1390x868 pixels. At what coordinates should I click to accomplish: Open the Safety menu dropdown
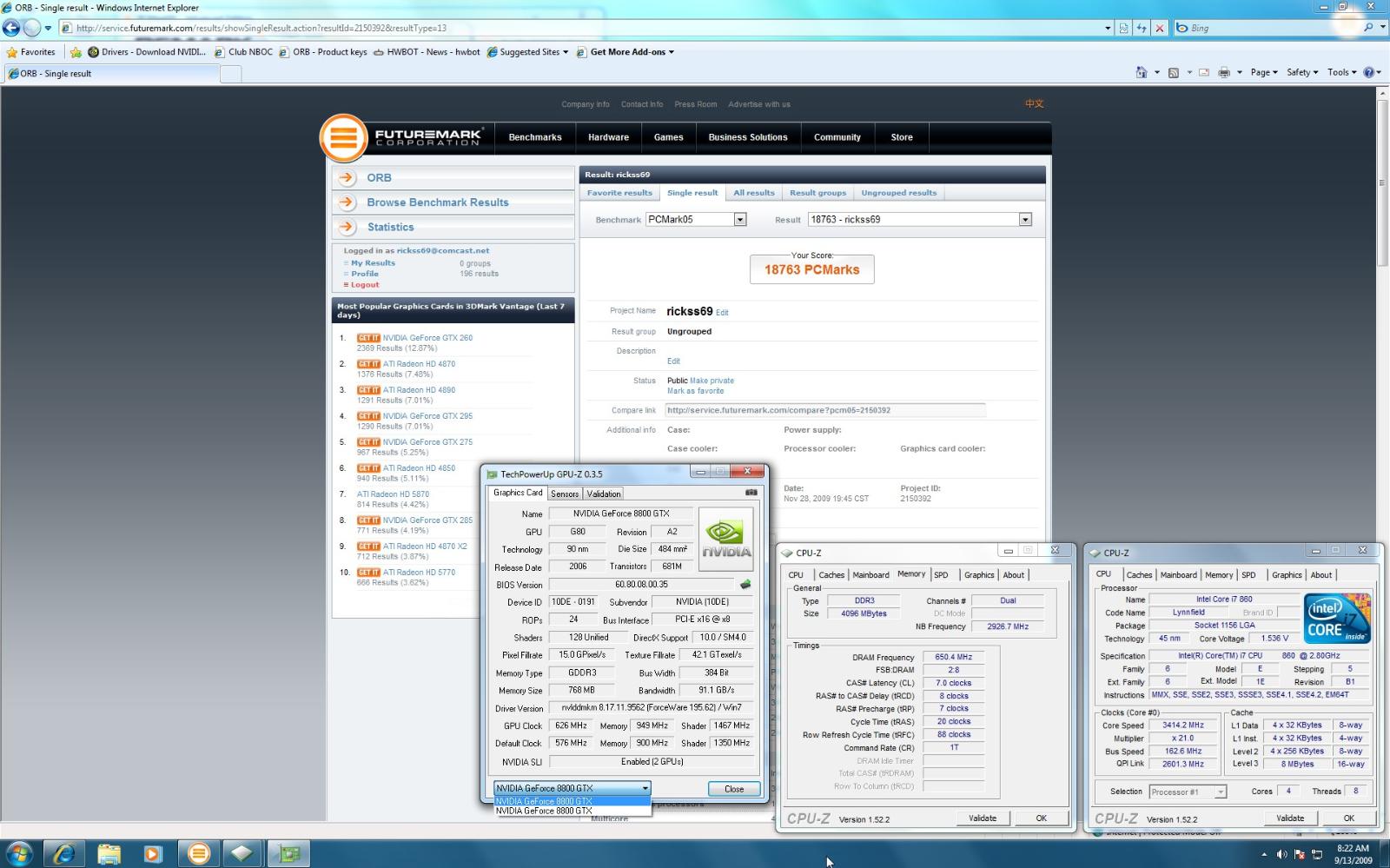[1302, 73]
